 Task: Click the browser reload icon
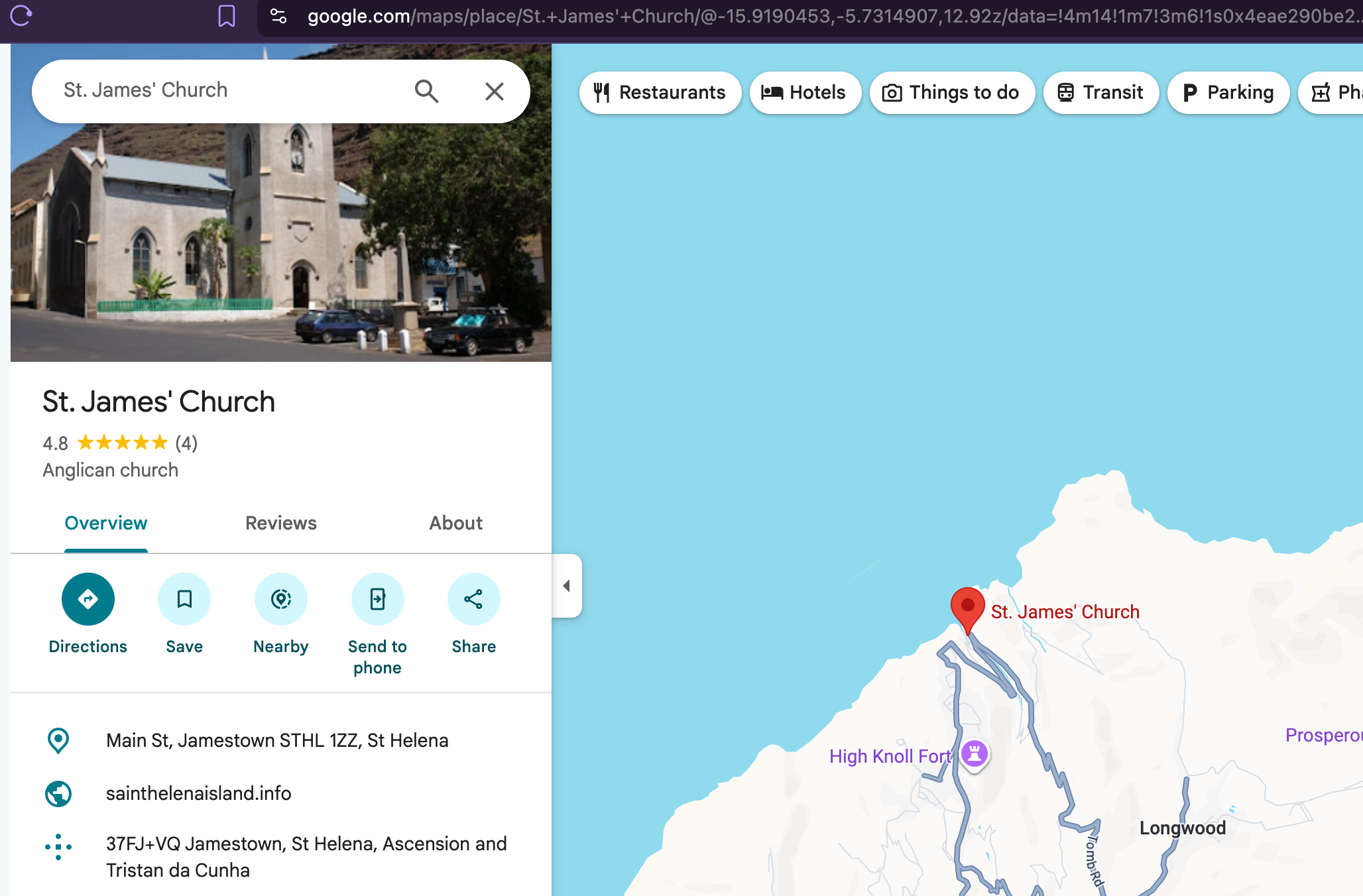(x=21, y=15)
